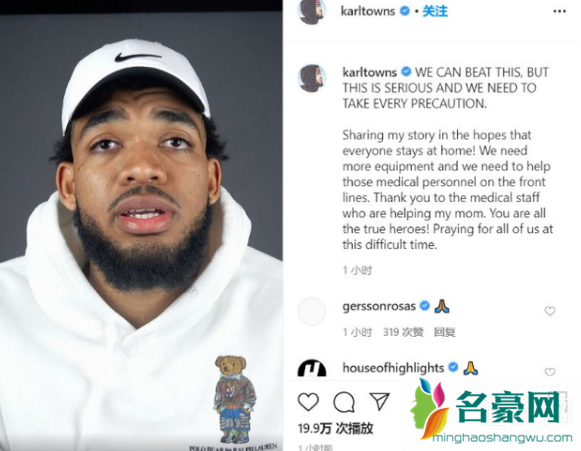Open the gerssonrosas profile picture
The width and height of the screenshot is (581, 451).
[312, 311]
